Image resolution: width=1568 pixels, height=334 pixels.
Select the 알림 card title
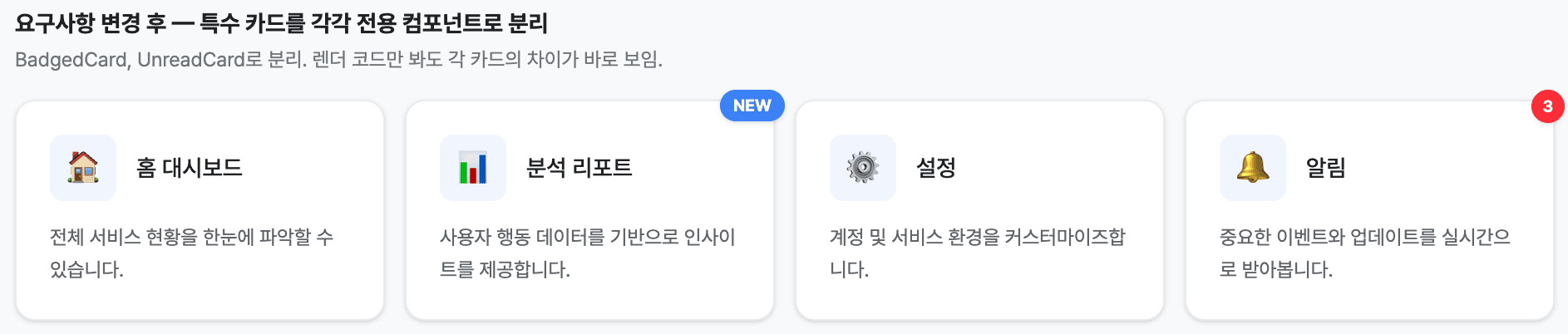(1326, 168)
